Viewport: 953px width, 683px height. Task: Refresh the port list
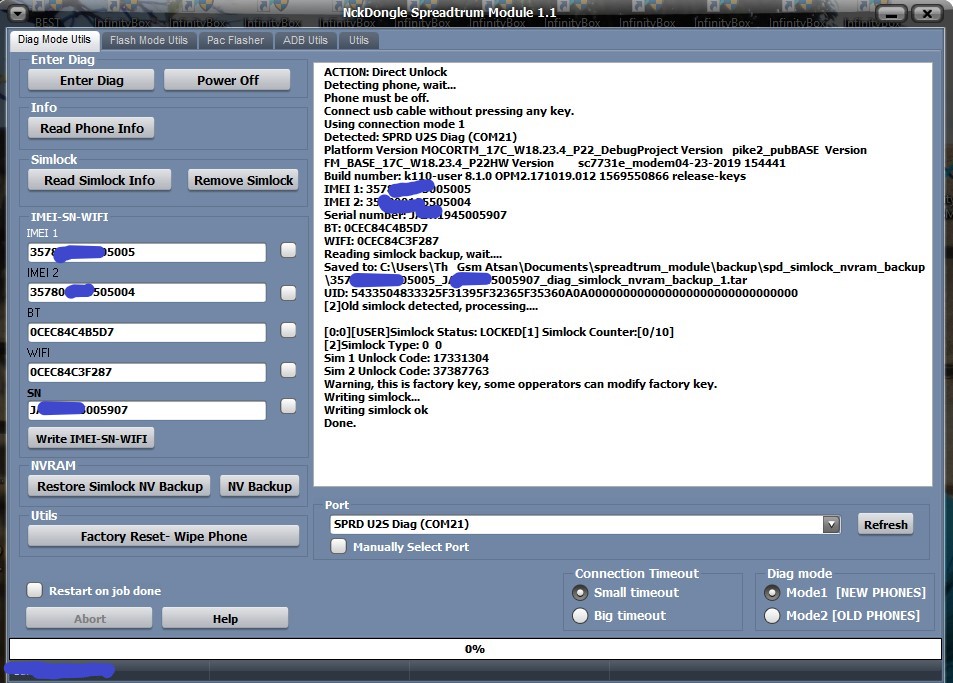886,524
